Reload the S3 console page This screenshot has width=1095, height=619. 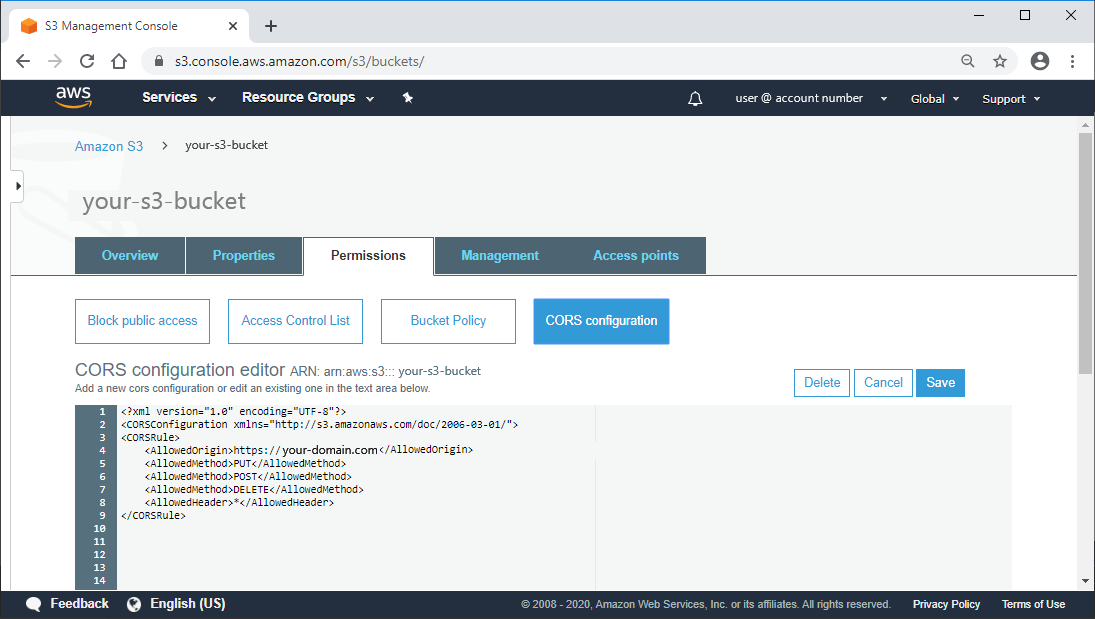(x=87, y=61)
